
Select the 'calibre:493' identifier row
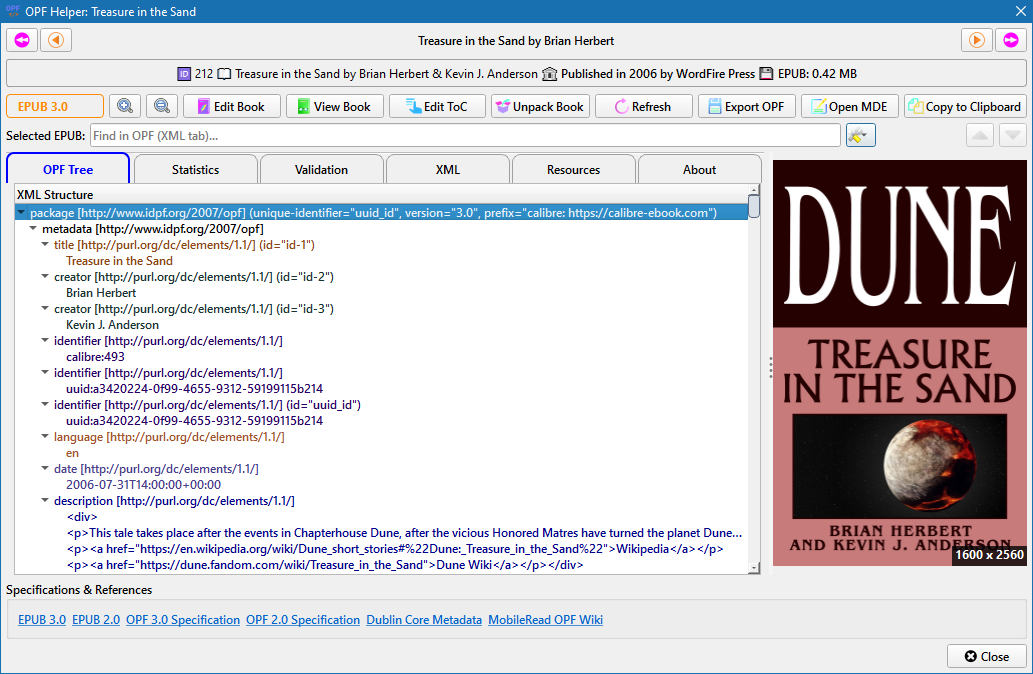tap(95, 356)
